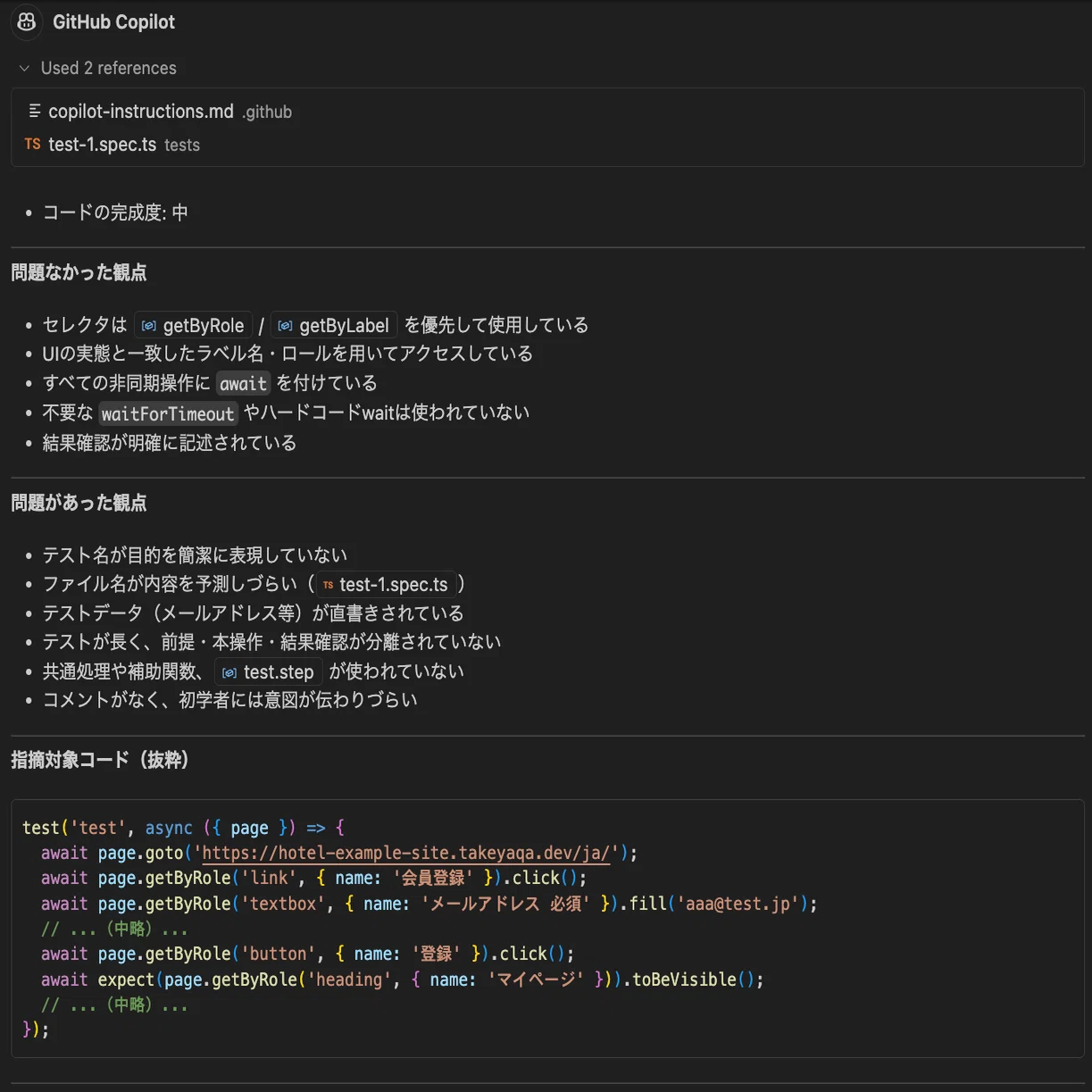Click bullet about テストデータ が直書きされている
1092x1092 pixels.
[253, 613]
